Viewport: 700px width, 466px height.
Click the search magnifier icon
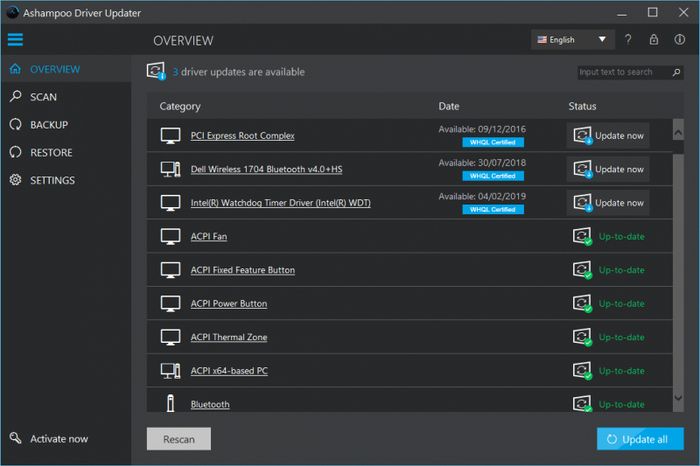click(x=676, y=72)
